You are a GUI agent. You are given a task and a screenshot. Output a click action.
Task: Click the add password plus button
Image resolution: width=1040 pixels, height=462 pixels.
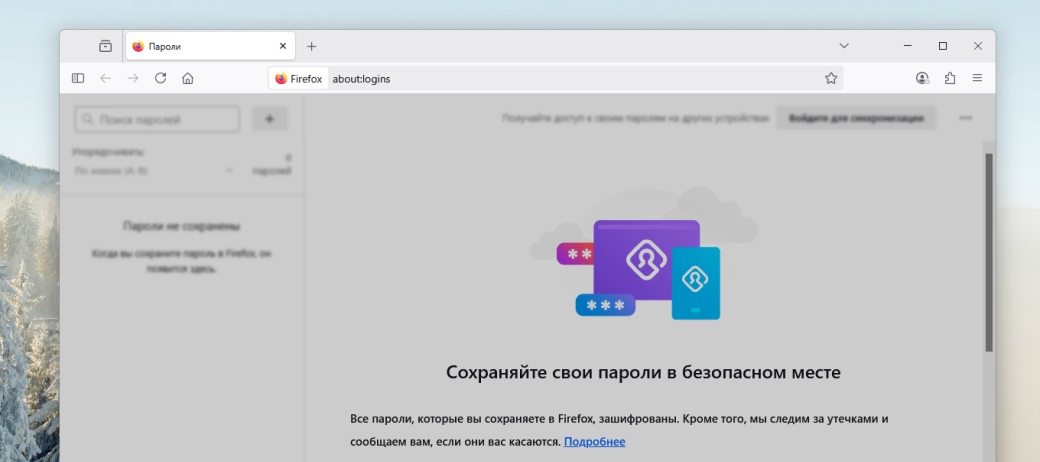[x=269, y=119]
